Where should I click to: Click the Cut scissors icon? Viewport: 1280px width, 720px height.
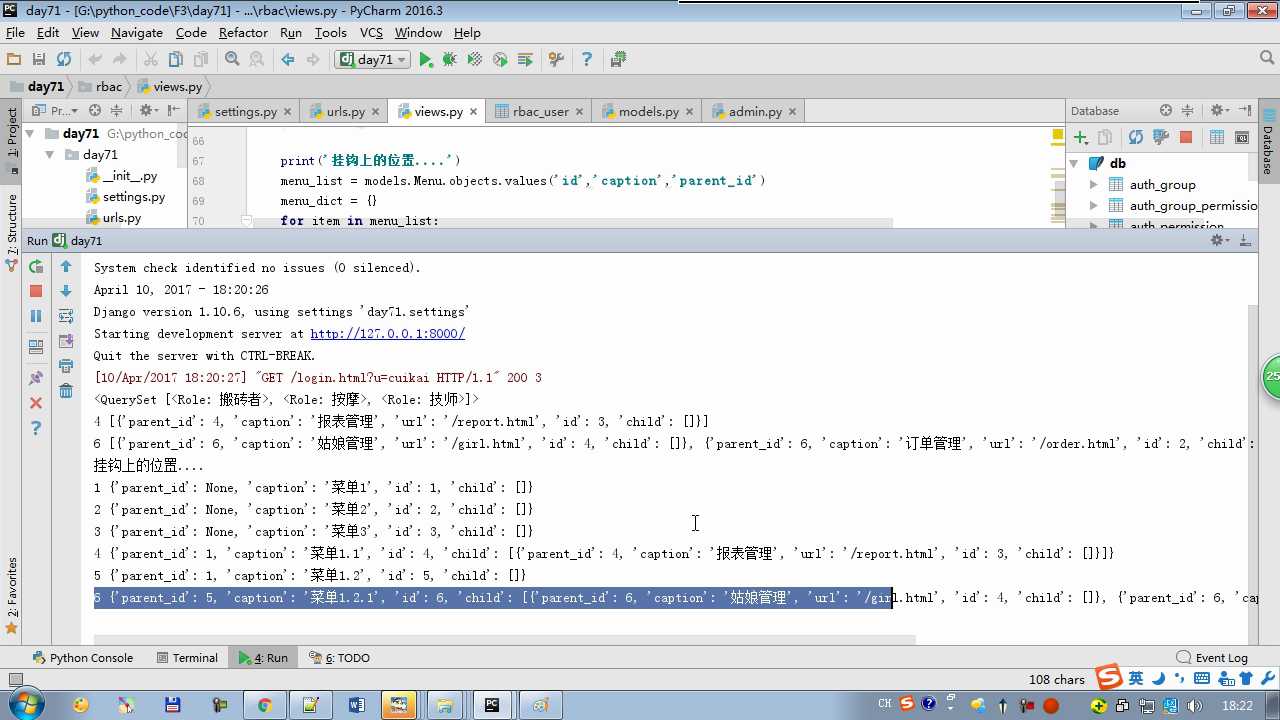tap(151, 60)
